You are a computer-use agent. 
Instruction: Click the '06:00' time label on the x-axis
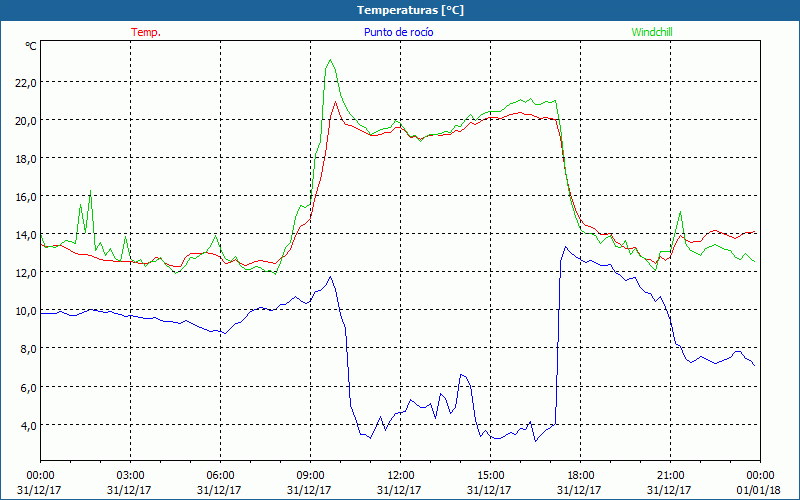pyautogui.click(x=220, y=475)
